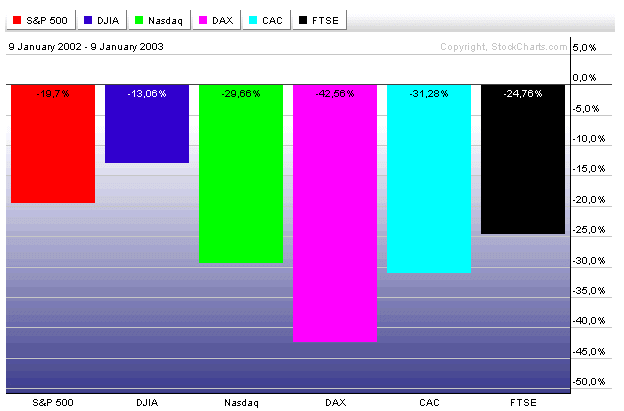Click the -29,66% value label
624x411 pixels.
[x=241, y=93]
